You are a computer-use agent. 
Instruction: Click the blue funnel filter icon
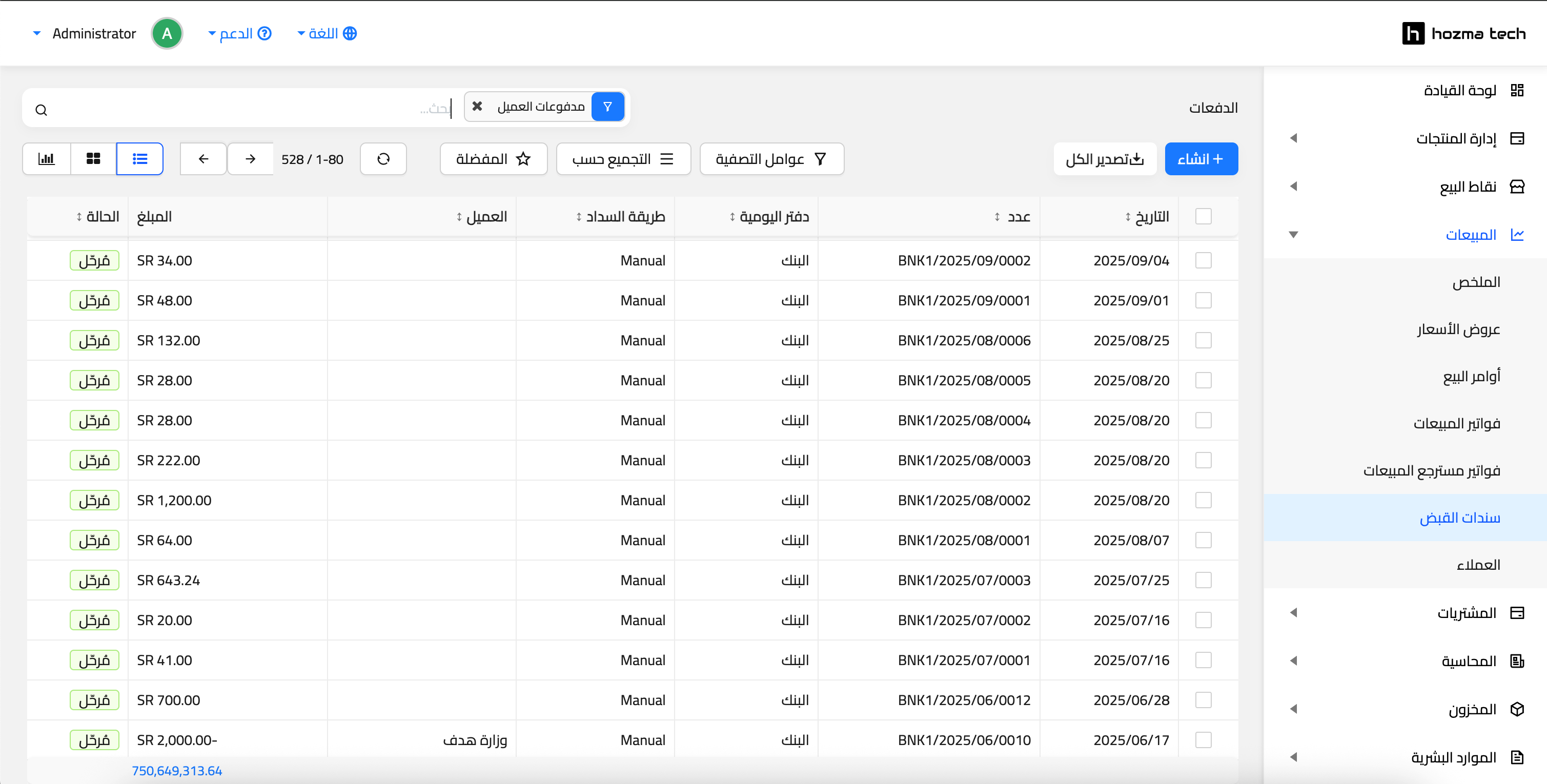tap(608, 106)
